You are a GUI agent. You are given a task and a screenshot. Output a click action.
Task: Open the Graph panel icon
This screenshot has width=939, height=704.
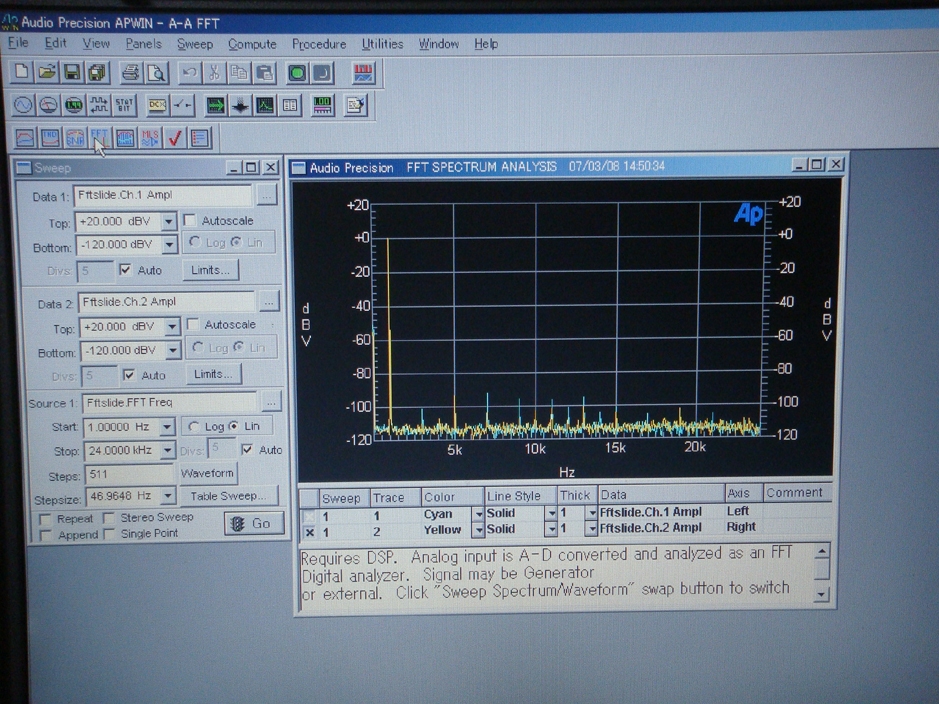pyautogui.click(x=265, y=106)
